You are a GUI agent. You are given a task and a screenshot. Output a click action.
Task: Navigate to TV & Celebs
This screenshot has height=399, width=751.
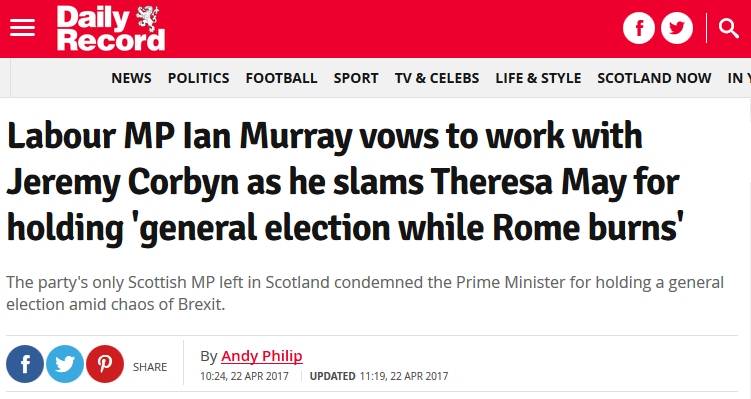437,78
